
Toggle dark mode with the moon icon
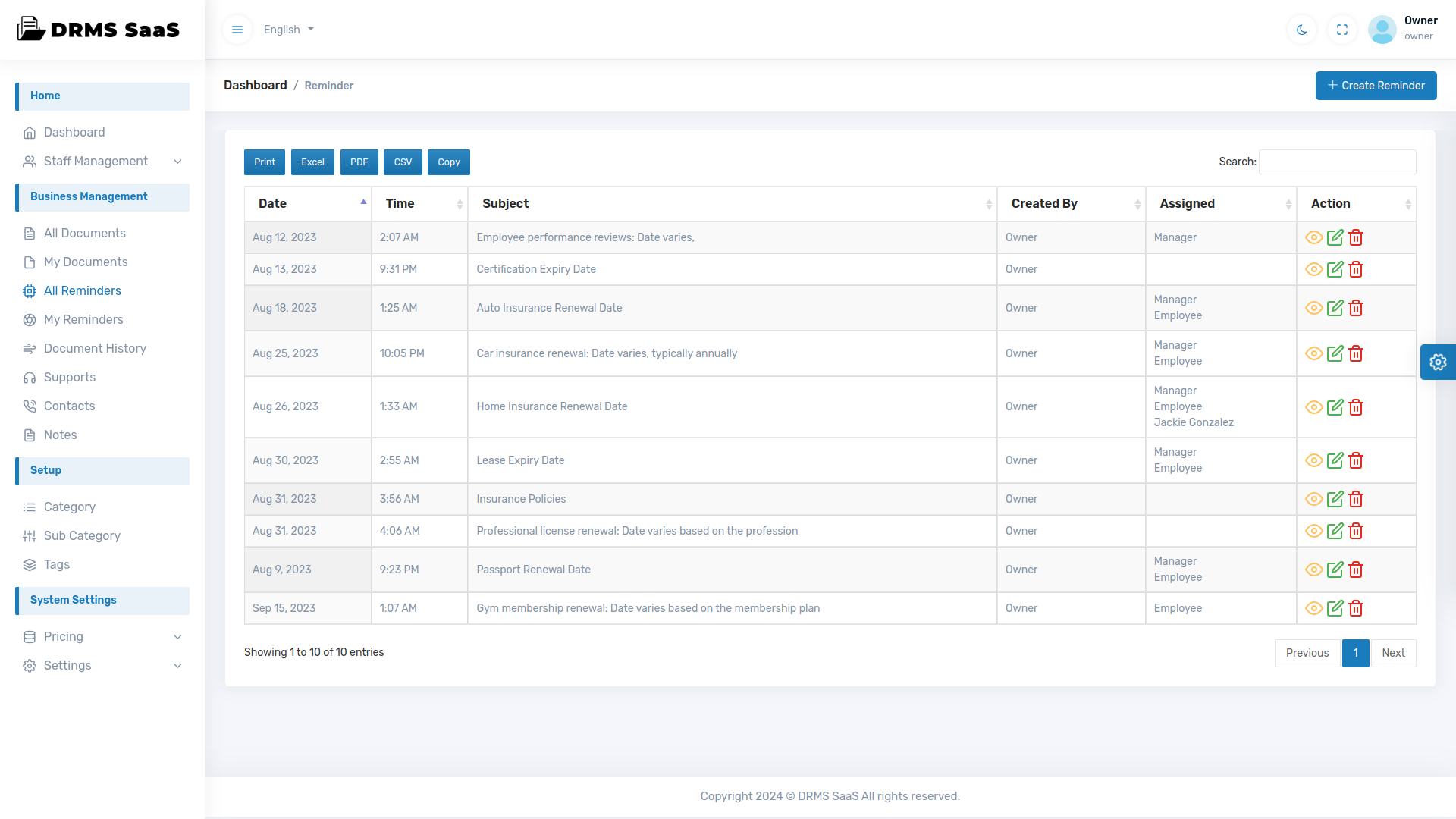coord(1301,30)
